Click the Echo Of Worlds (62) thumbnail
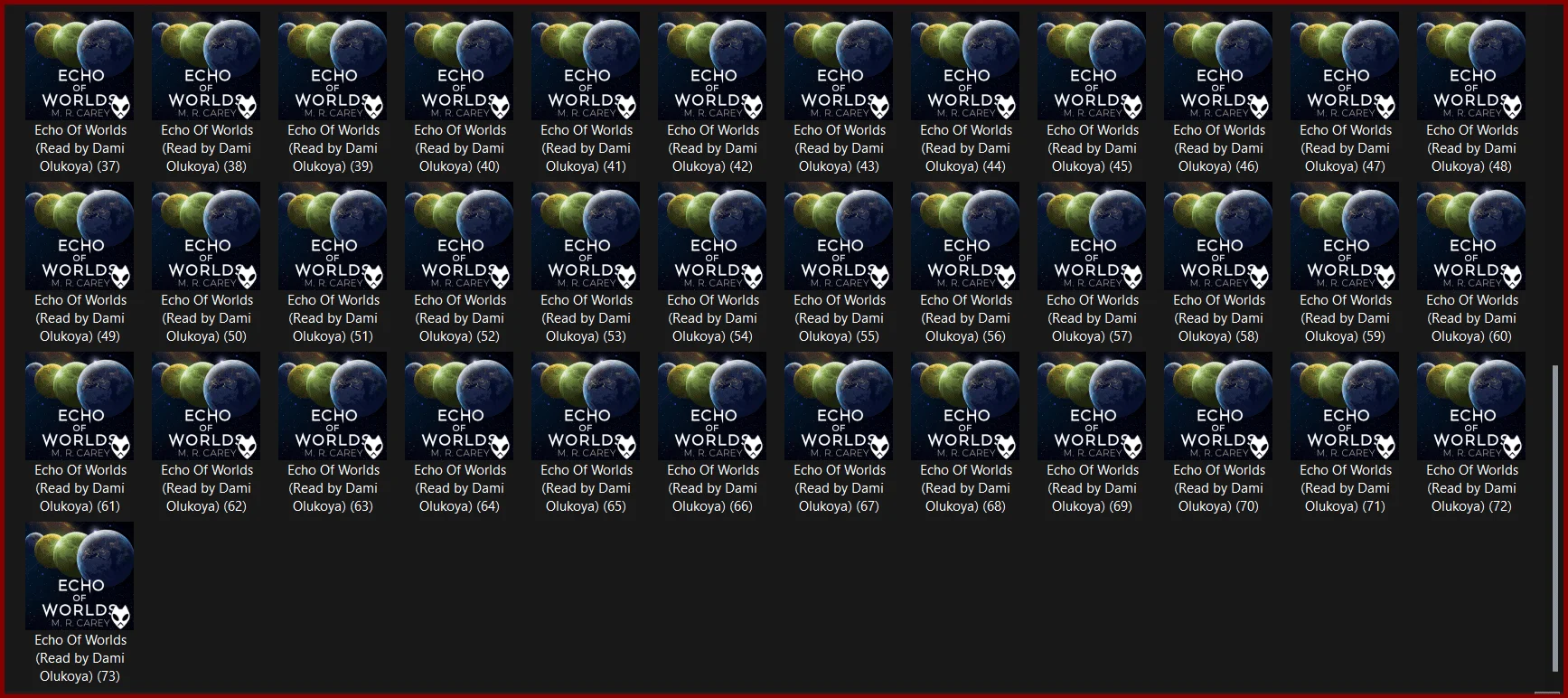 pyautogui.click(x=206, y=406)
